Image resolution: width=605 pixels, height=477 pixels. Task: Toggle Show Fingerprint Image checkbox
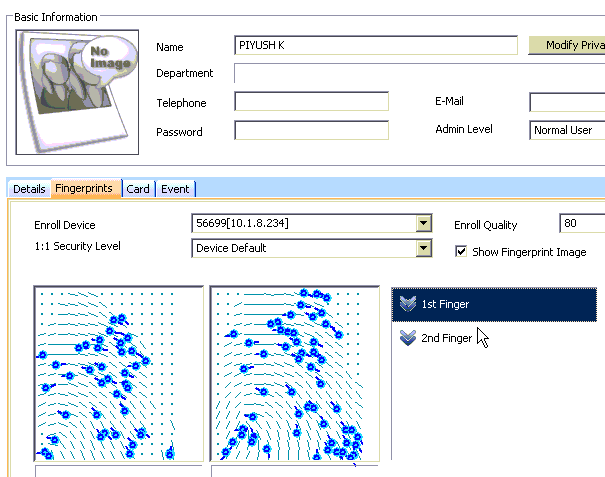coord(461,252)
